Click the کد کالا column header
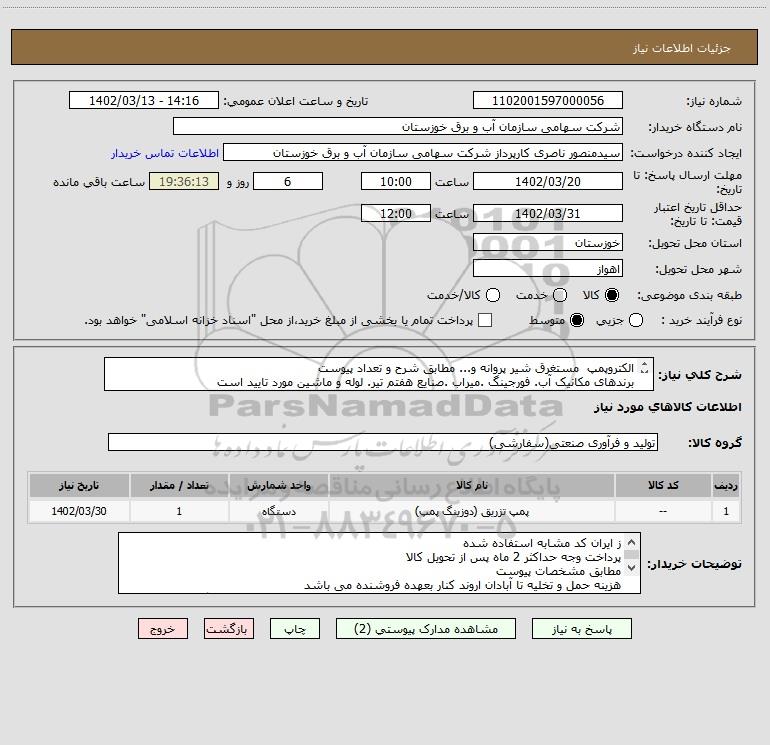 point(663,485)
